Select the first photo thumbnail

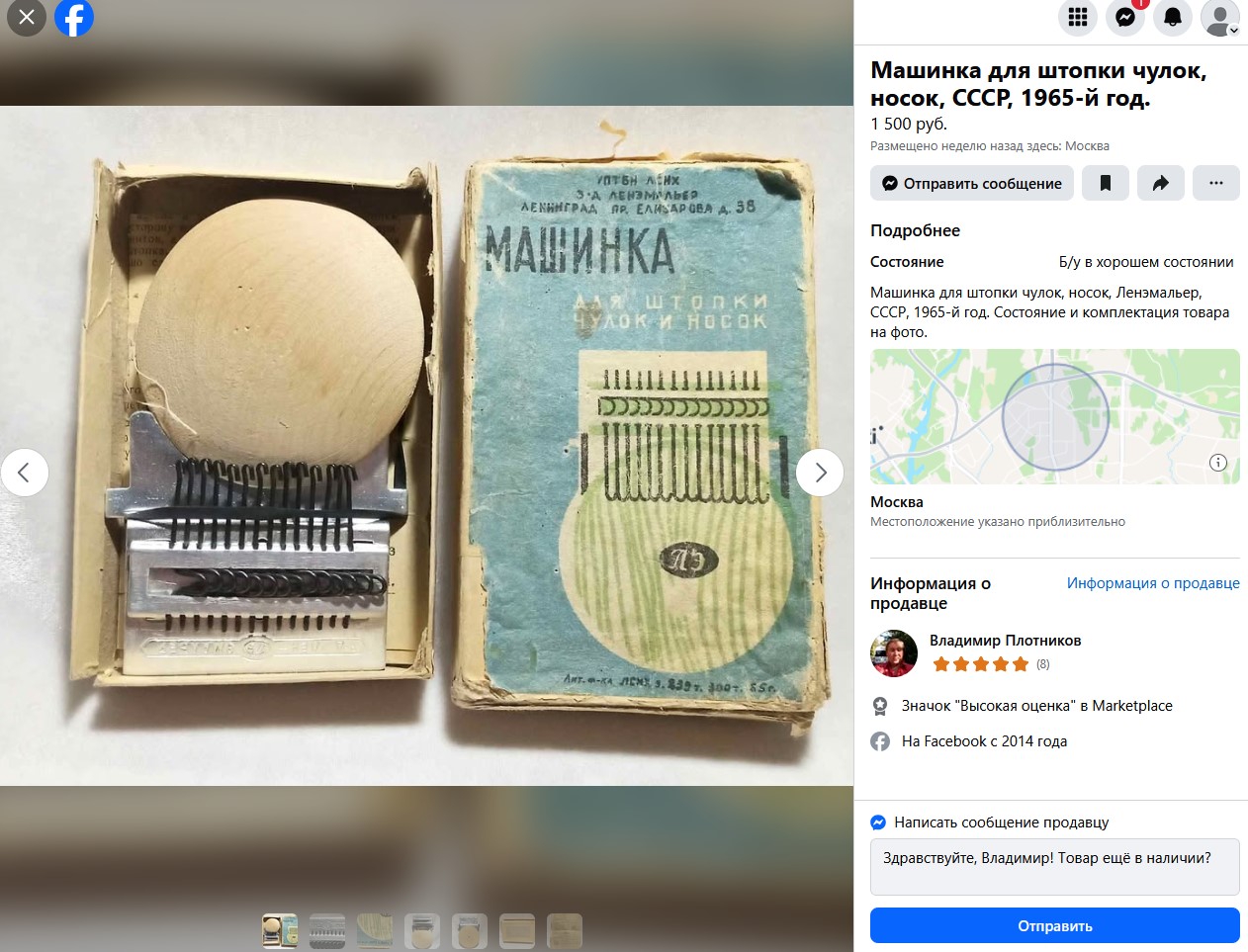pyautogui.click(x=280, y=931)
